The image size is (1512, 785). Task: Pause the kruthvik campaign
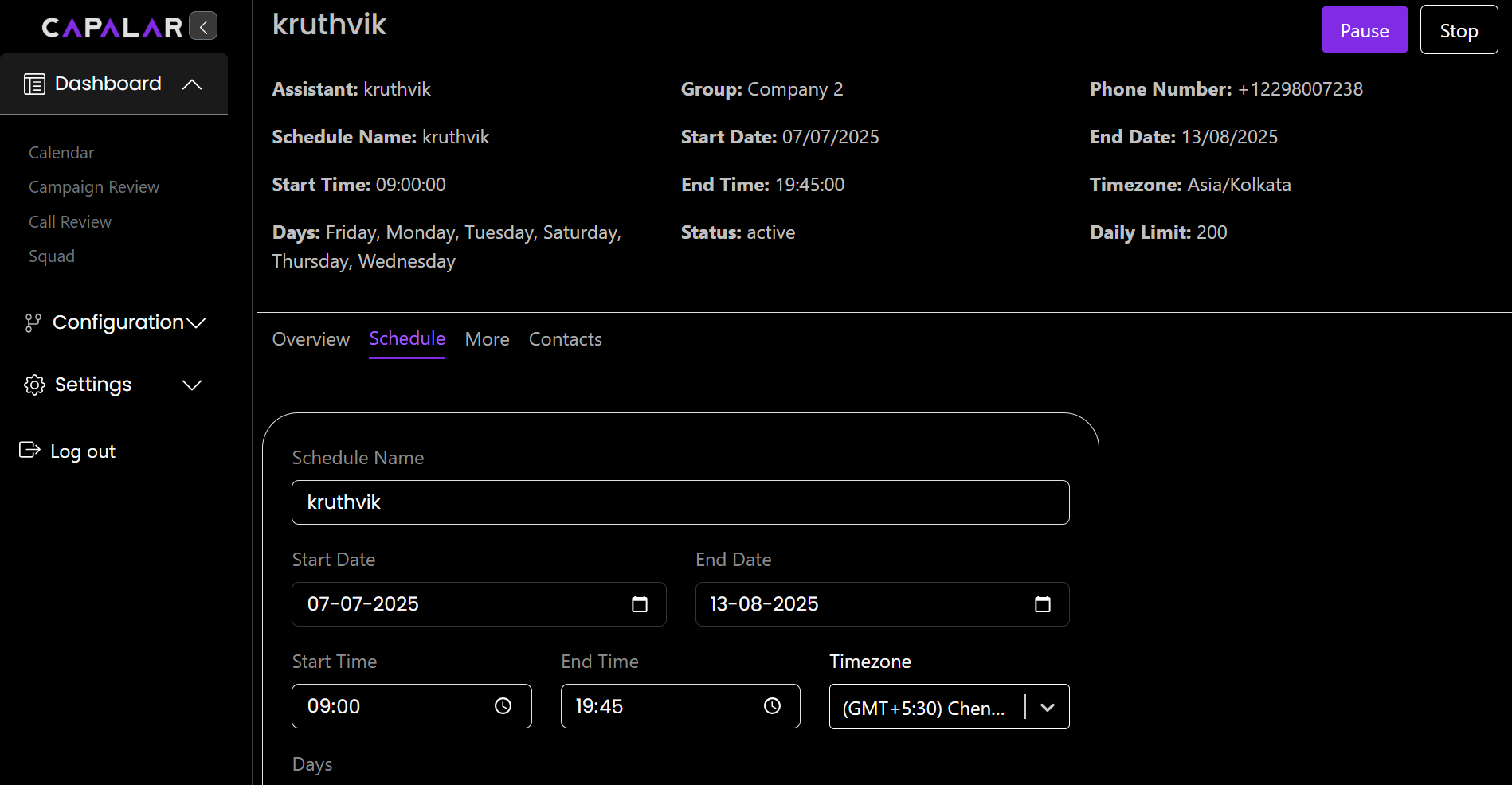(1364, 30)
